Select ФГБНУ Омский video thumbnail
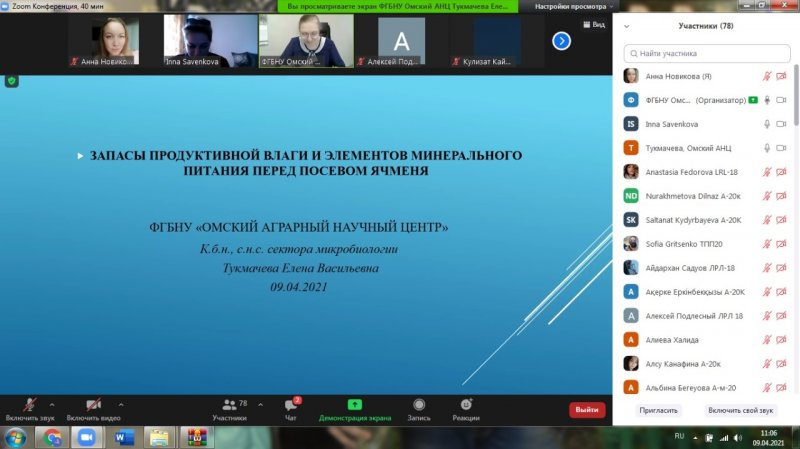Viewport: 800px width, 449px height. pyautogui.click(x=306, y=41)
